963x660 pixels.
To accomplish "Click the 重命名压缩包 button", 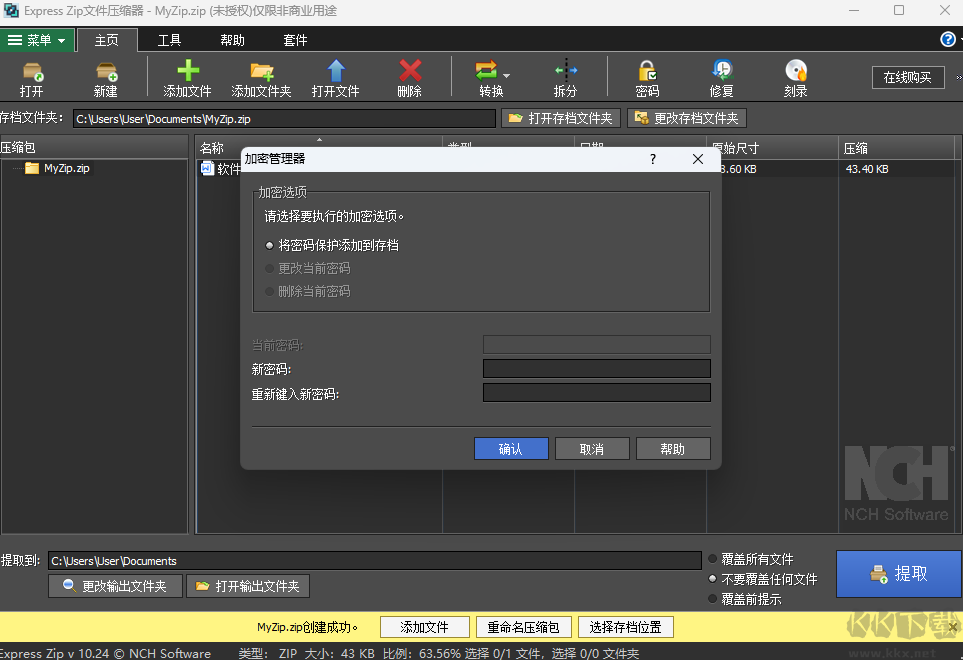I will (x=524, y=627).
